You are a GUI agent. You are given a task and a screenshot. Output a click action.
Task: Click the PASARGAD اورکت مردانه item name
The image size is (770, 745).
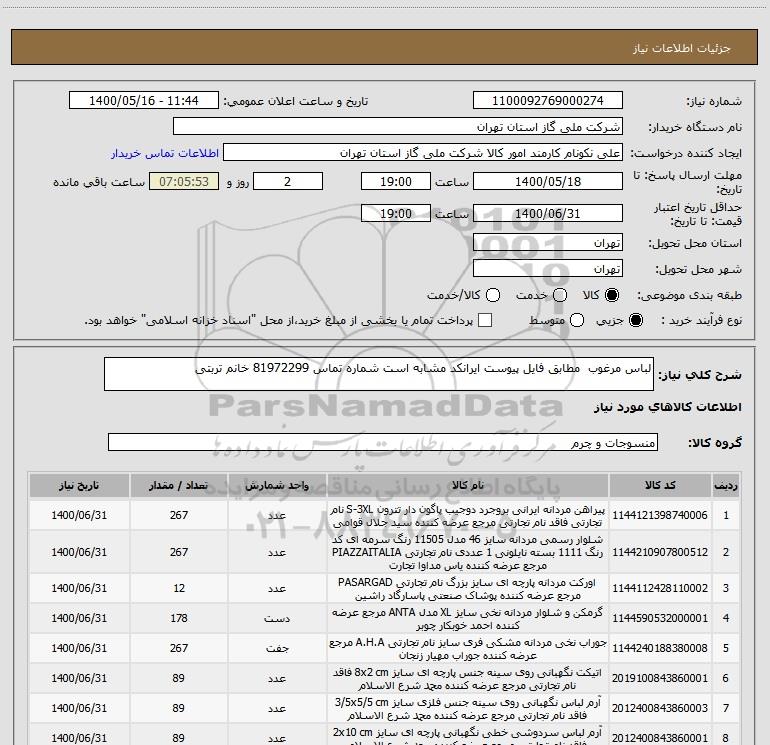click(468, 588)
